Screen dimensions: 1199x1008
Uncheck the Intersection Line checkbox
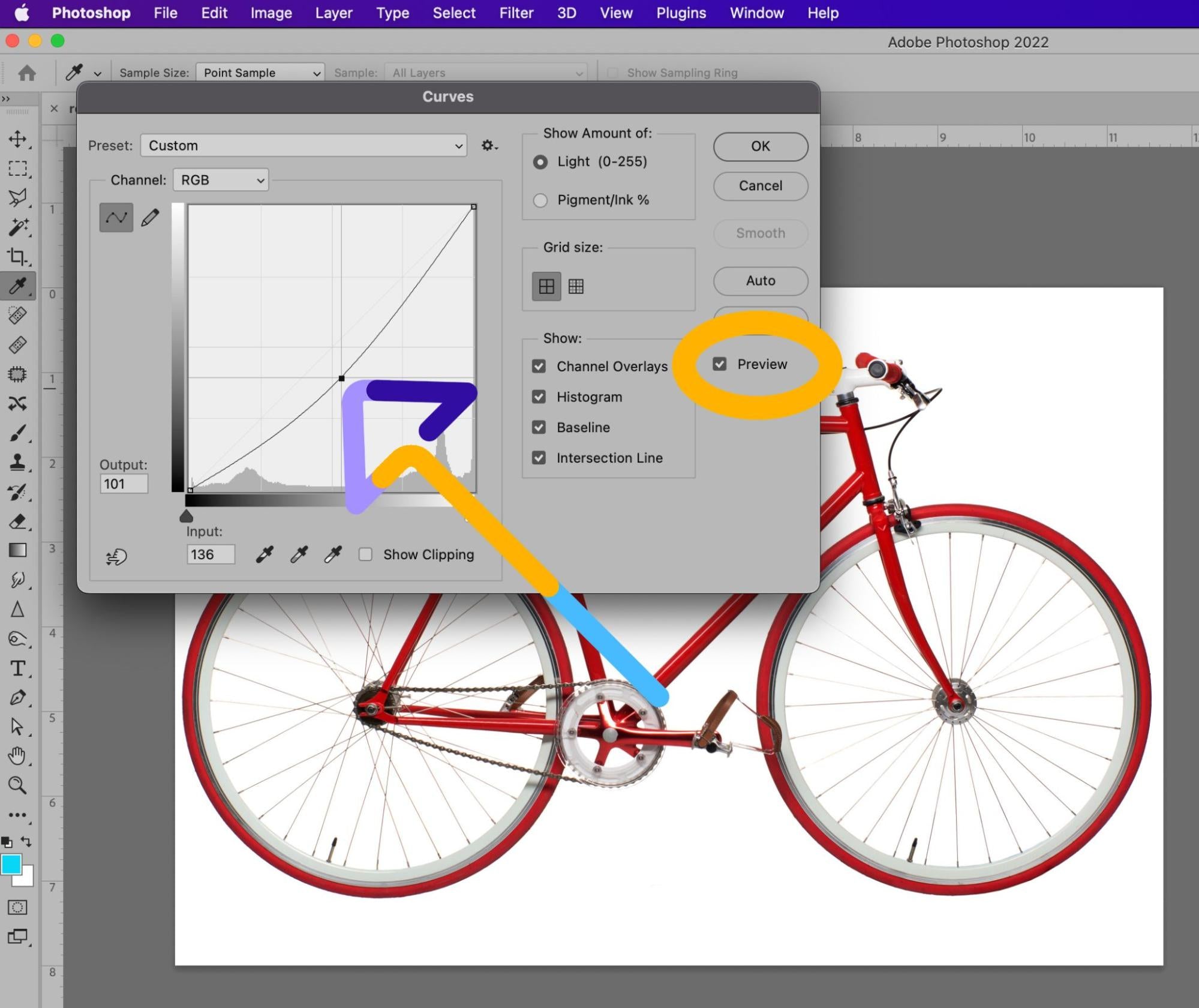[539, 458]
